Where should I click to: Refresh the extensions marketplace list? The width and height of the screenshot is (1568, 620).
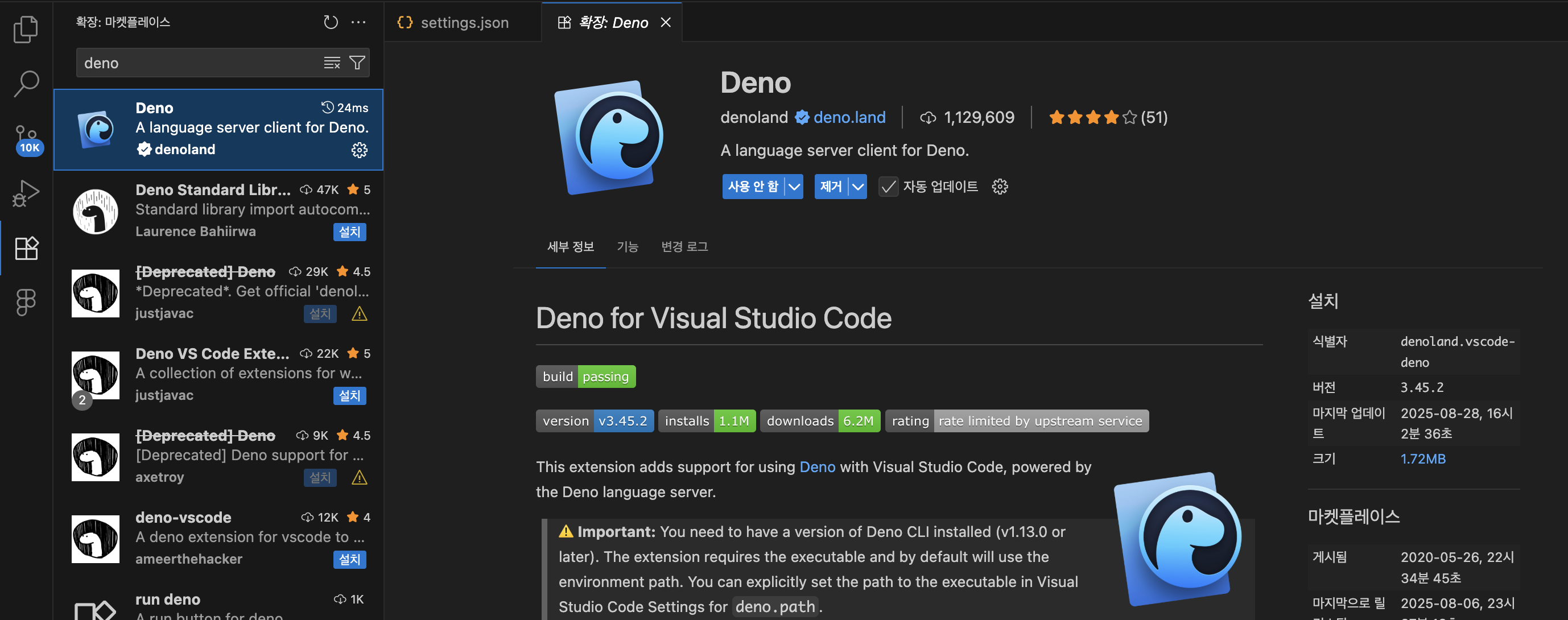pos(331,23)
